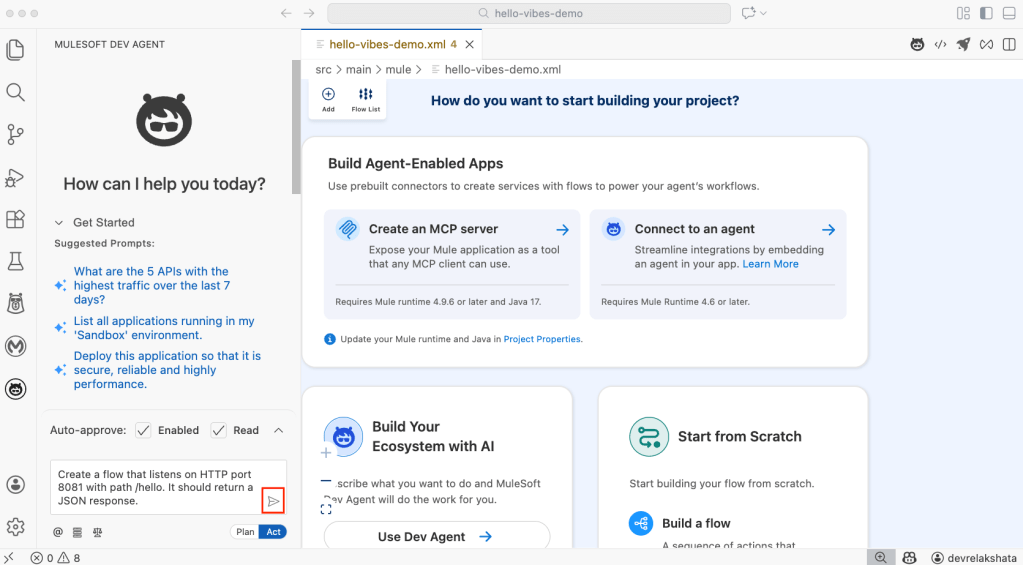Open the Extensions view icon
Screen dimensions: 1023x565
pos(16,219)
